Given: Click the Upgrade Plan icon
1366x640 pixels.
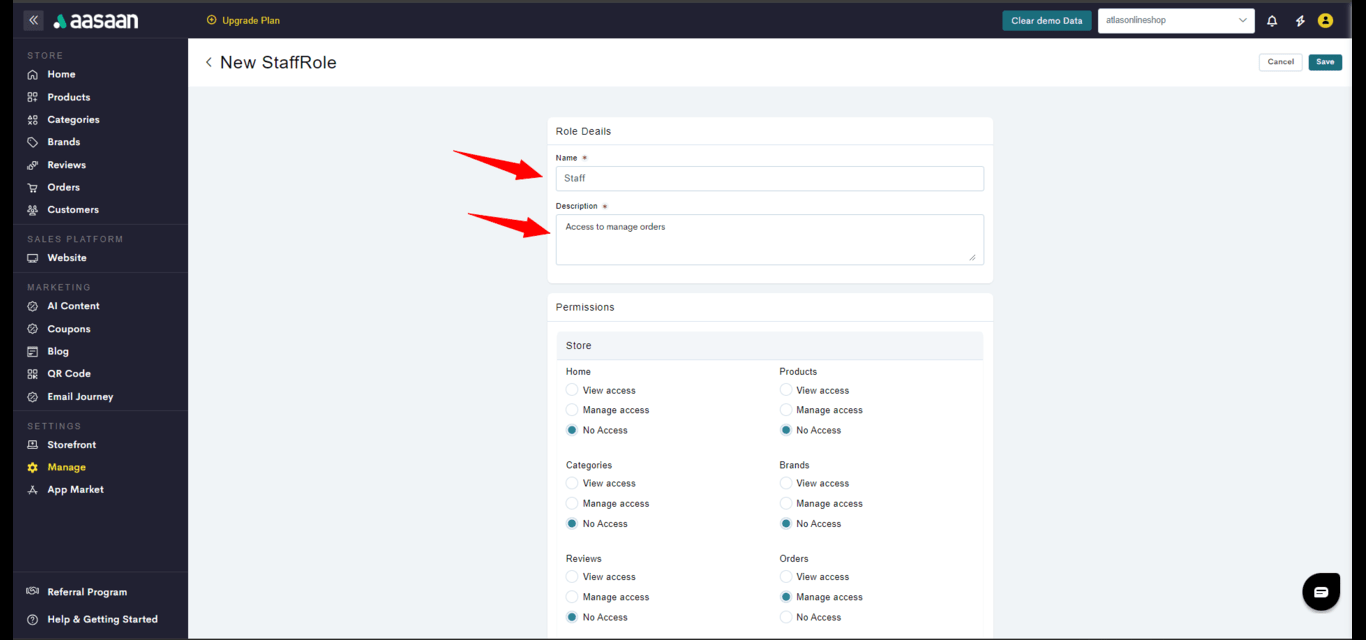Looking at the screenshot, I should (211, 20).
